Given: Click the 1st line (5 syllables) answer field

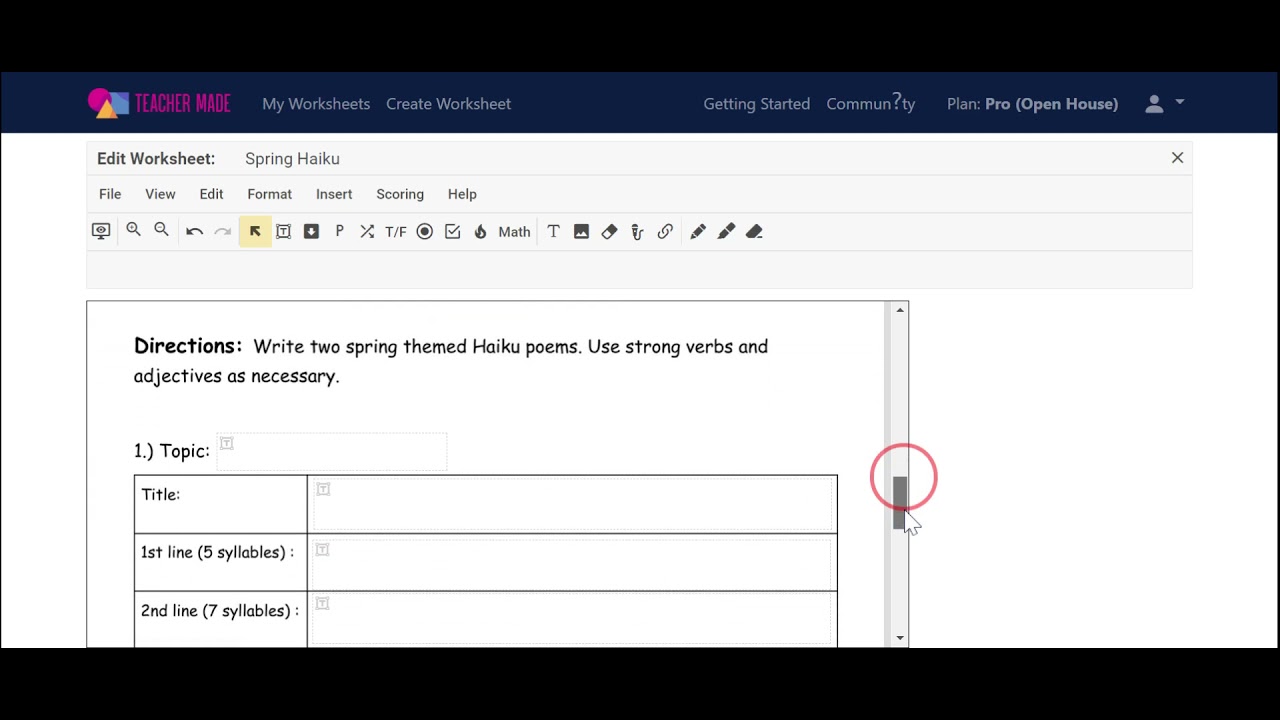Looking at the screenshot, I should click(x=572, y=564).
